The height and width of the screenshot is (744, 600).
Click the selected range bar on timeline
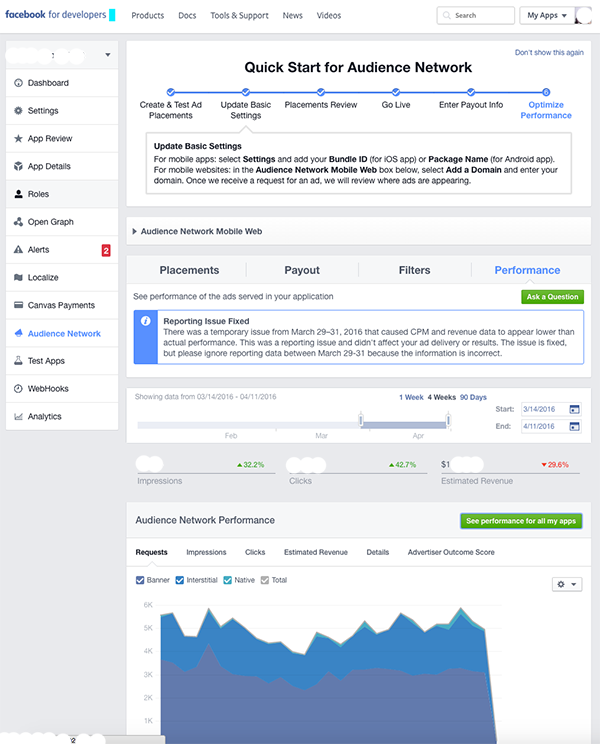coord(405,426)
